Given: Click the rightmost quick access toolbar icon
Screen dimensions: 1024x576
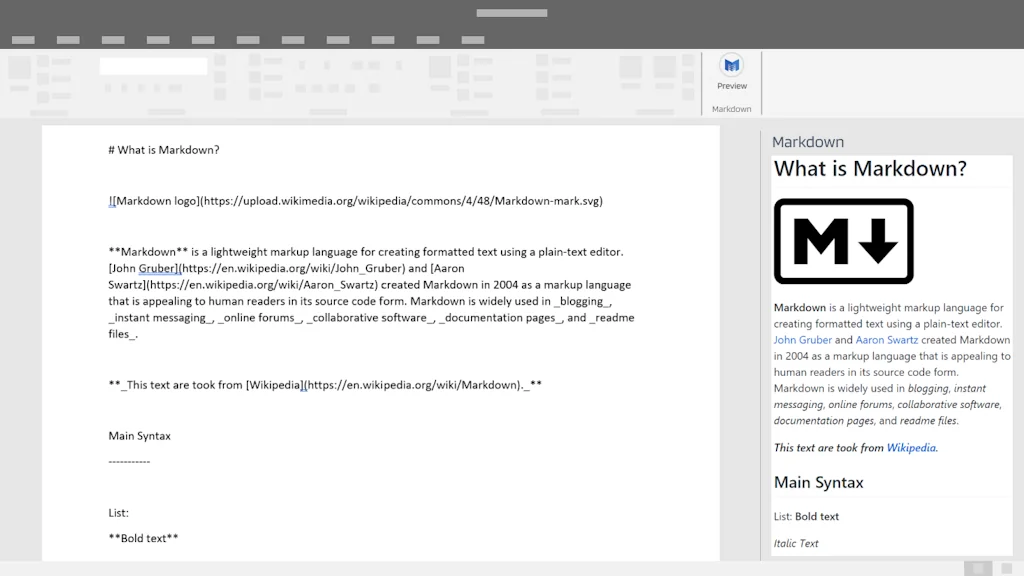Looking at the screenshot, I should (x=473, y=39).
